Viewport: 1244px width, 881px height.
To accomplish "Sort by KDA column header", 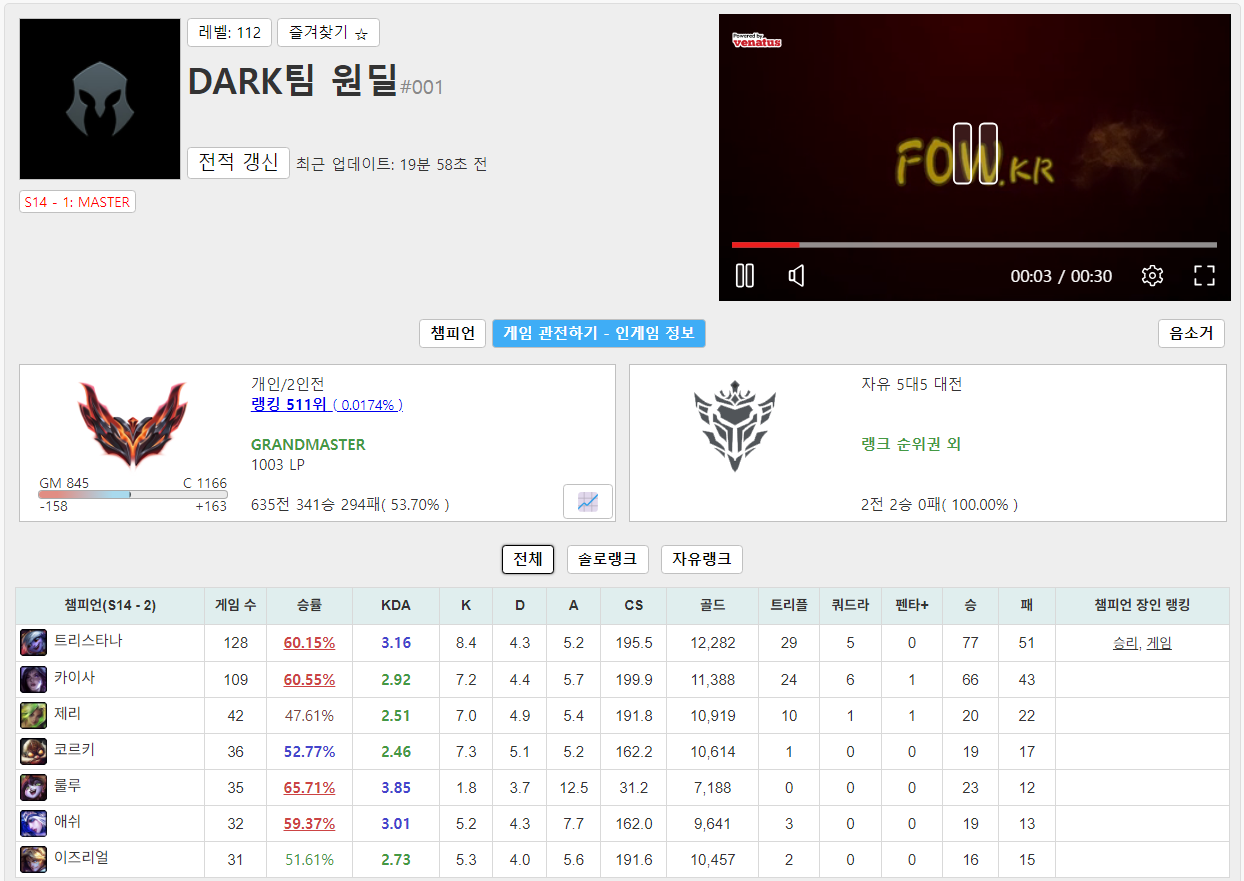I will tap(396, 606).
